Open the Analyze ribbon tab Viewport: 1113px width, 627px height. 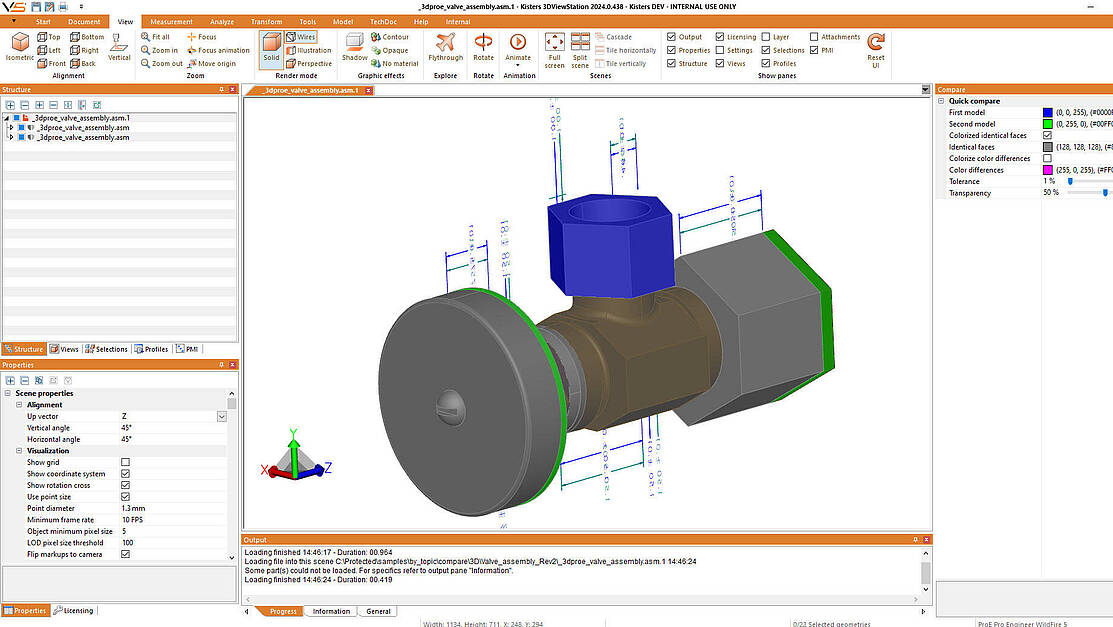pos(221,22)
